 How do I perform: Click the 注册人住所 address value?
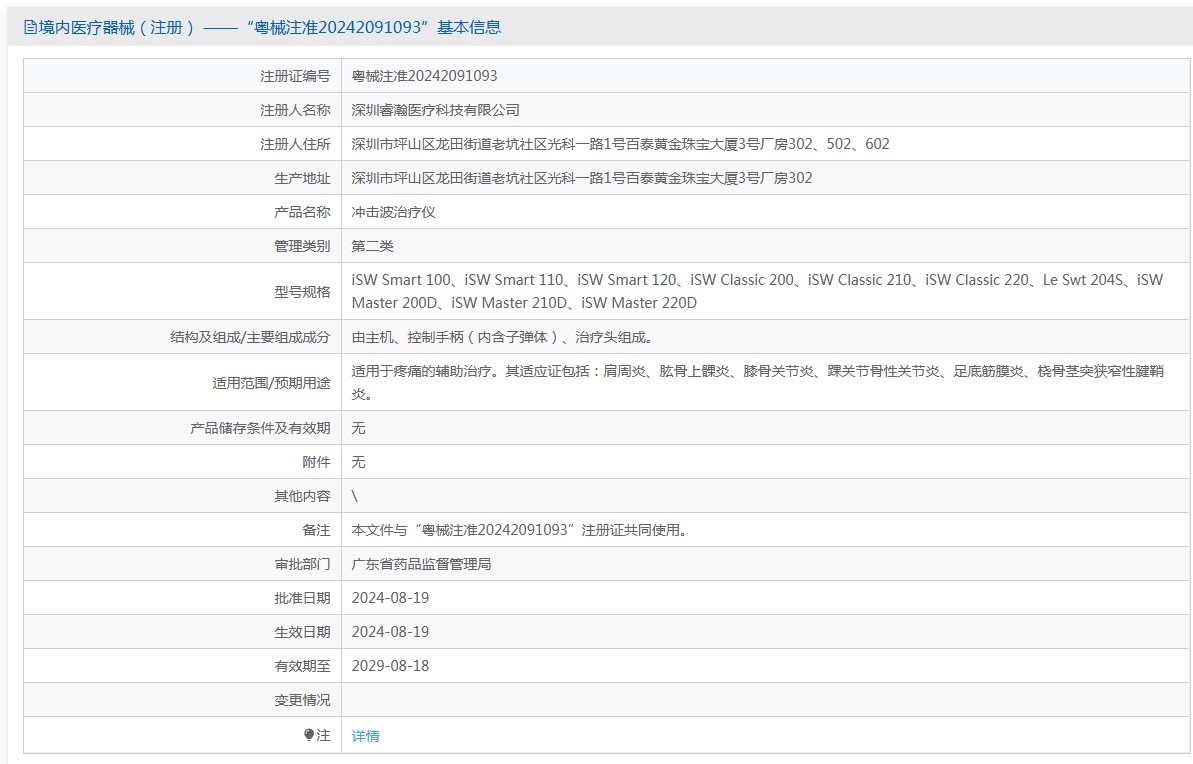(620, 144)
